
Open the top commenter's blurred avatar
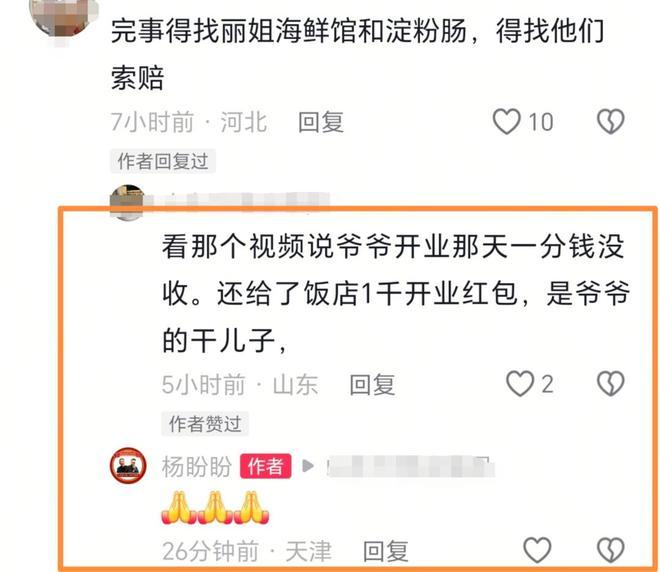pyautogui.click(x=64, y=17)
